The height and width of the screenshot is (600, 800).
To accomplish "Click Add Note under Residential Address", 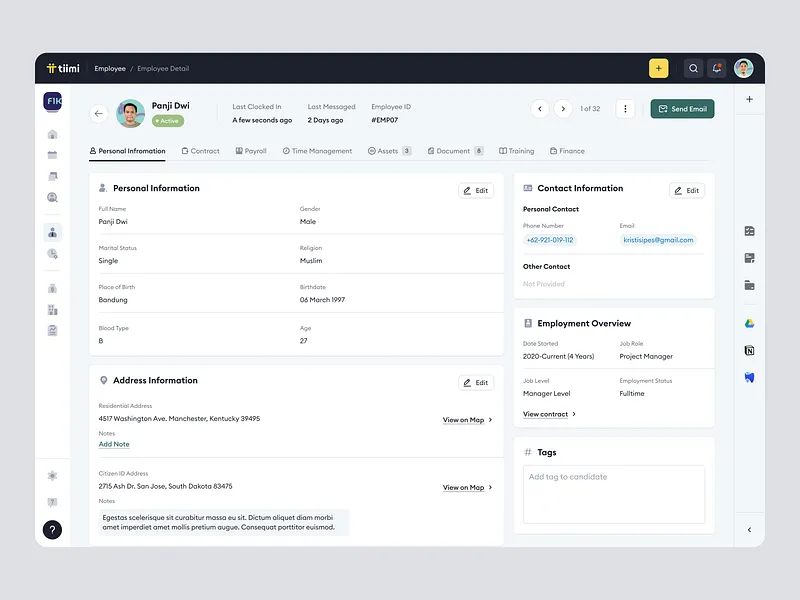I will (x=114, y=444).
